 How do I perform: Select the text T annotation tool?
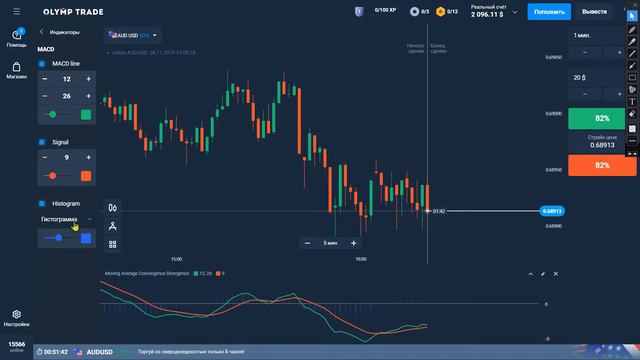point(632,102)
